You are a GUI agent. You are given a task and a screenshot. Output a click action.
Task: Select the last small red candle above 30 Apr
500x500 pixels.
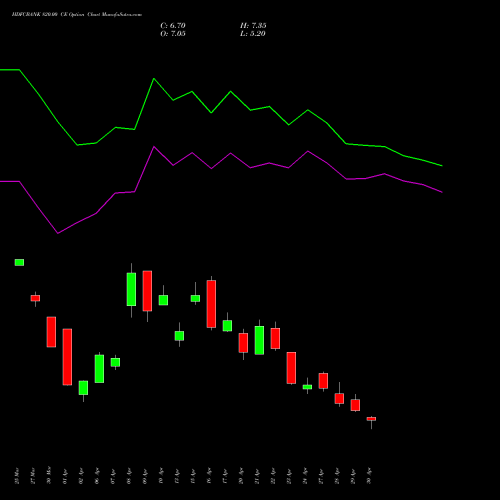coord(371,419)
